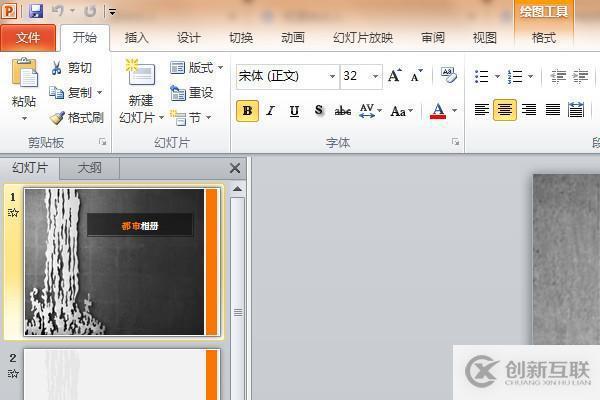
Task: Click the PowerPoint application icon
Action: 9,11
